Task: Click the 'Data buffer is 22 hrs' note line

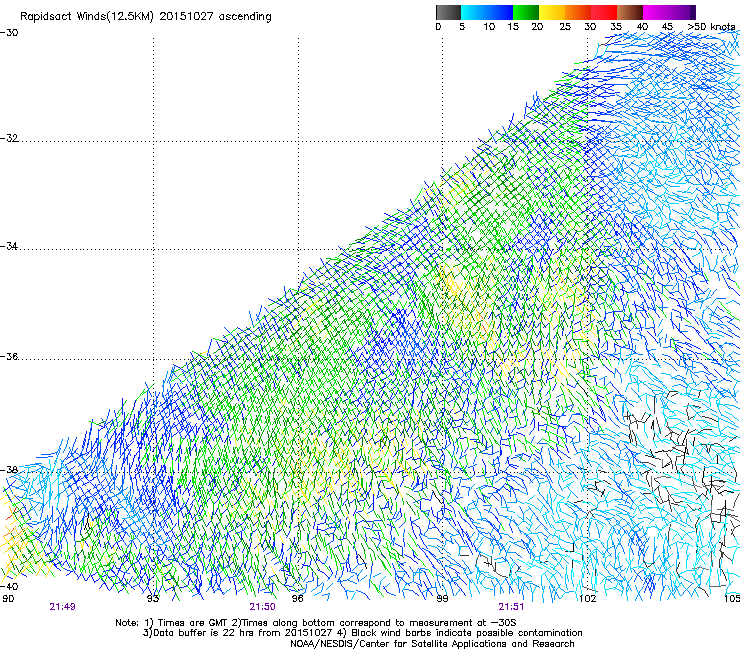Action: point(362,633)
